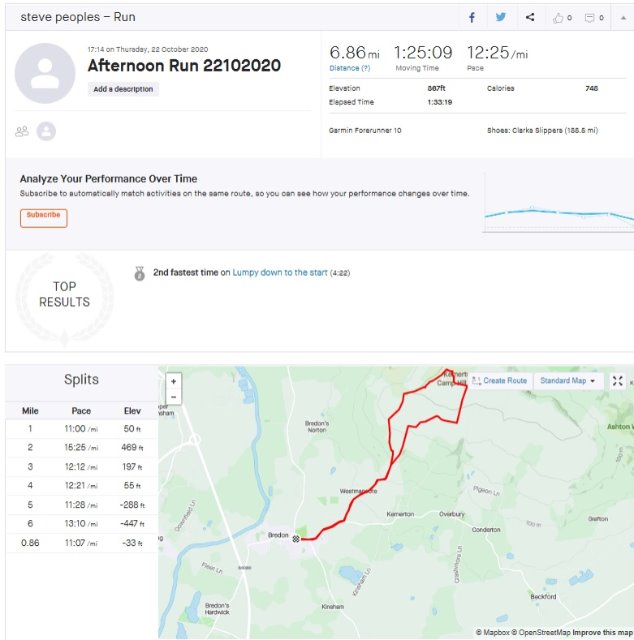Expand the map to fullscreen

618,381
